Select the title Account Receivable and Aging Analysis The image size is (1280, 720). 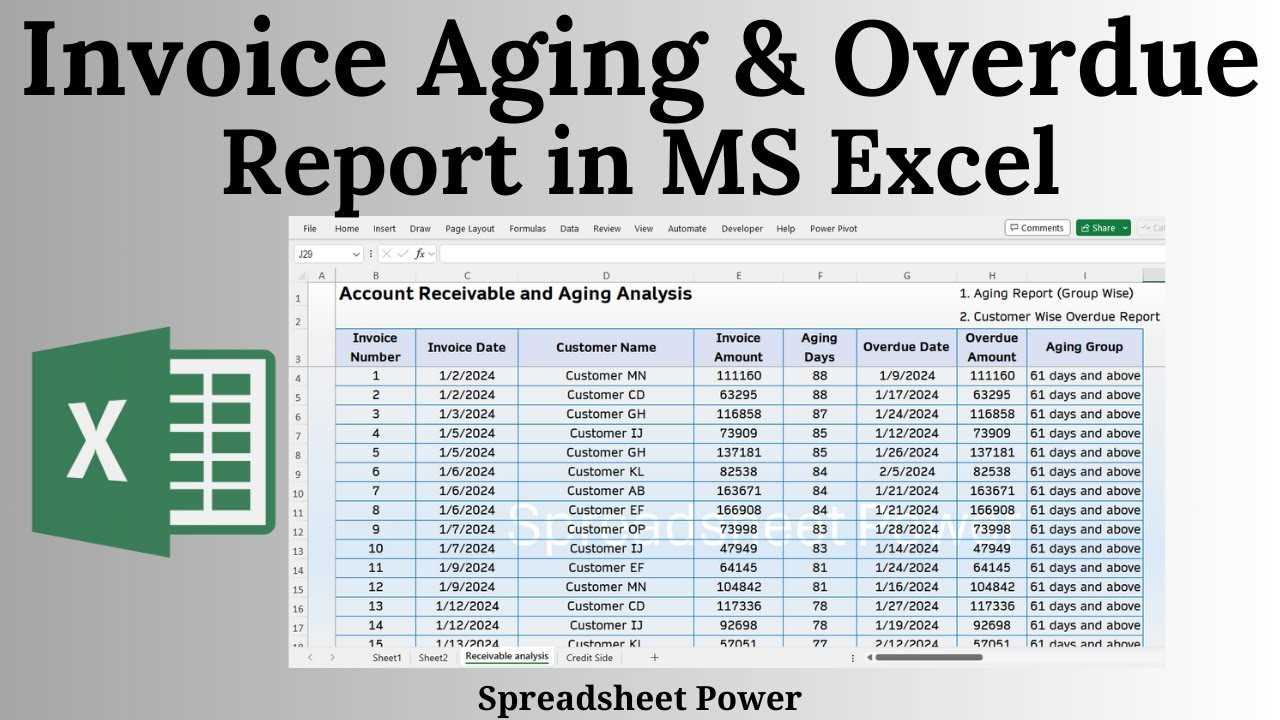coord(515,294)
